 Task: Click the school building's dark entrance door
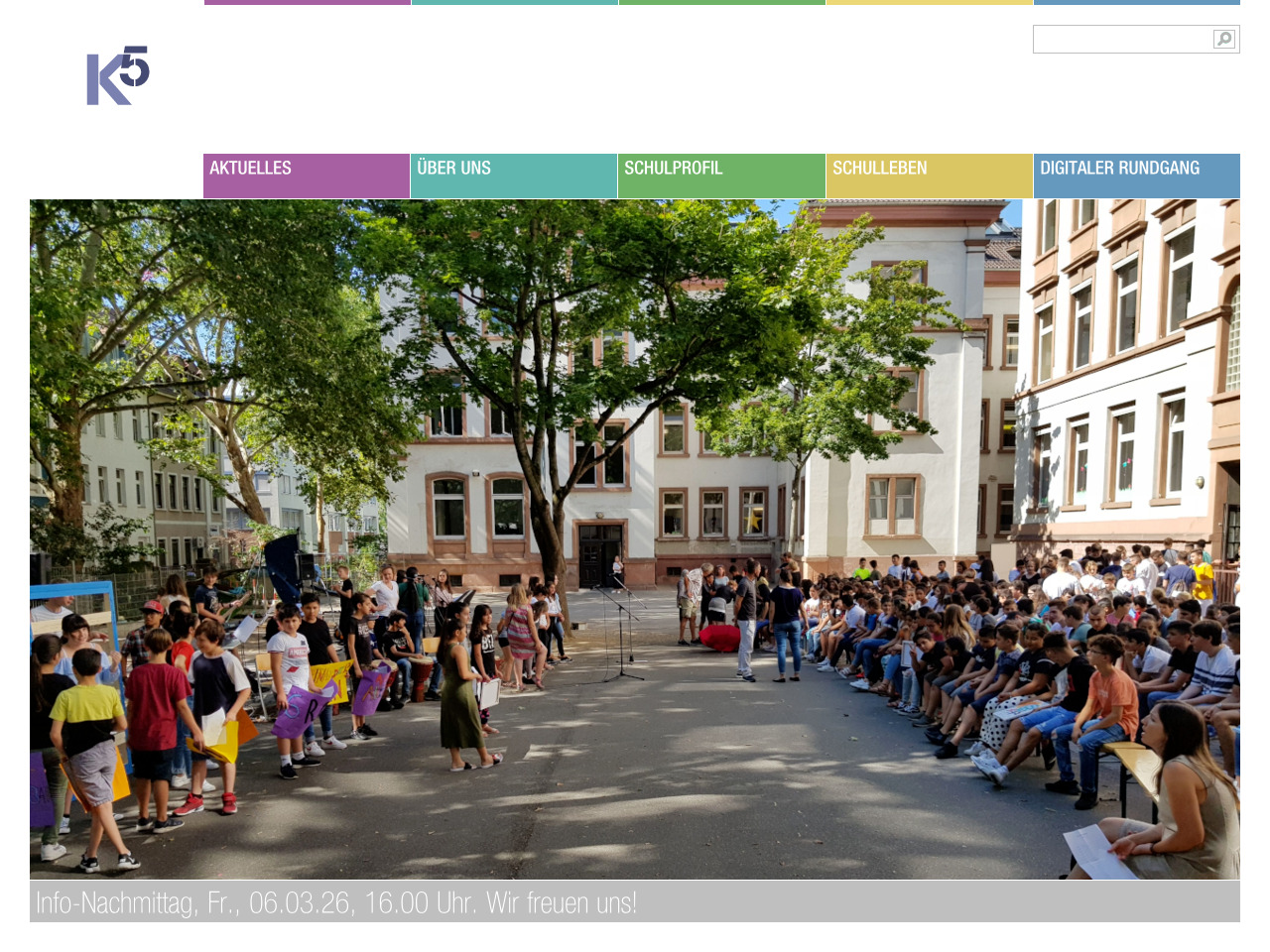pos(599,554)
